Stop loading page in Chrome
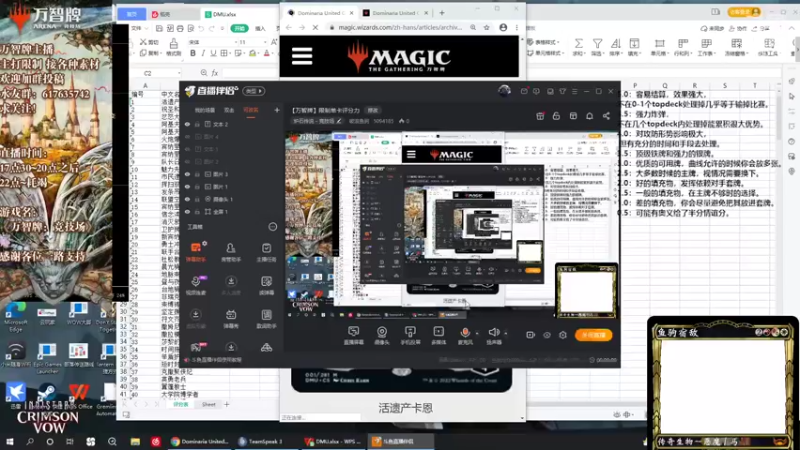This screenshot has height=450, width=800. (x=315, y=28)
